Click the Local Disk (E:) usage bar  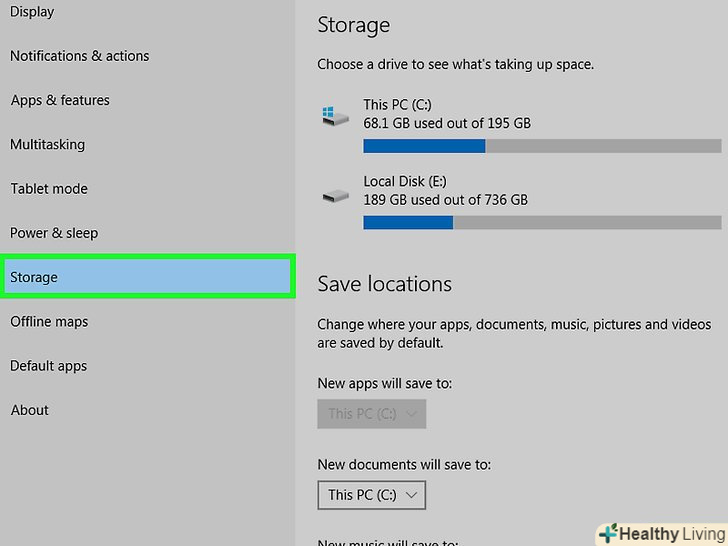click(x=541, y=222)
